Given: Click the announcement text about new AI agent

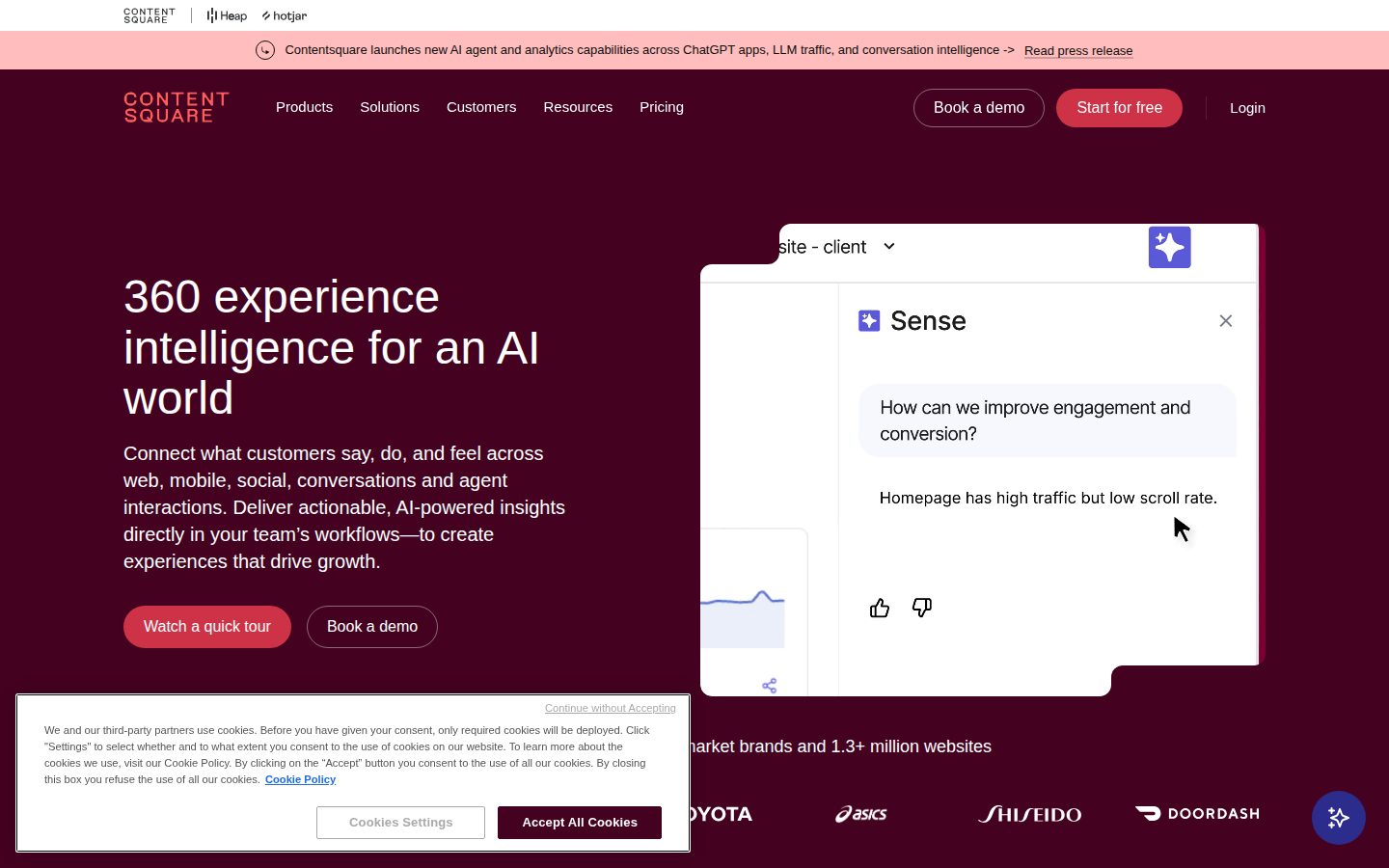Looking at the screenshot, I should coord(649,50).
